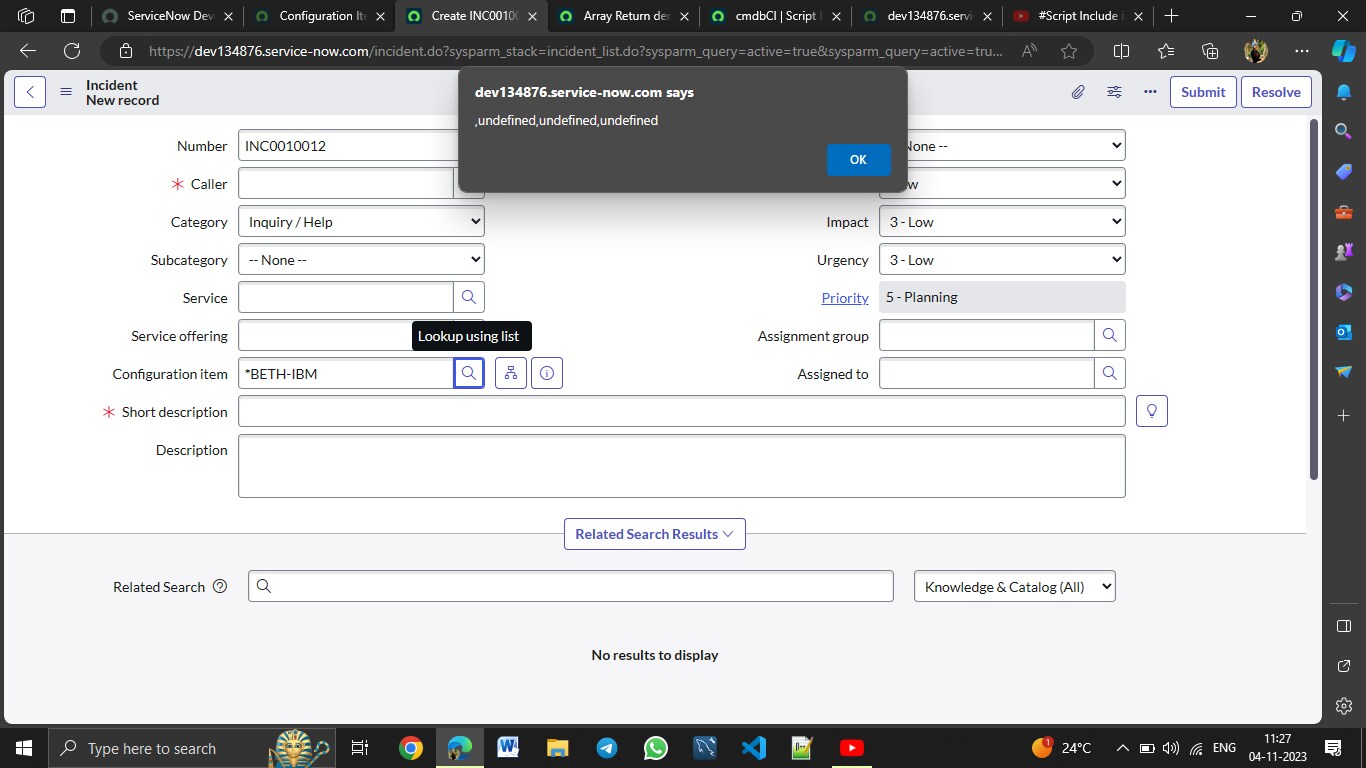This screenshot has height=768, width=1366.
Task: Show the CI dependency map icon
Action: tap(511, 374)
